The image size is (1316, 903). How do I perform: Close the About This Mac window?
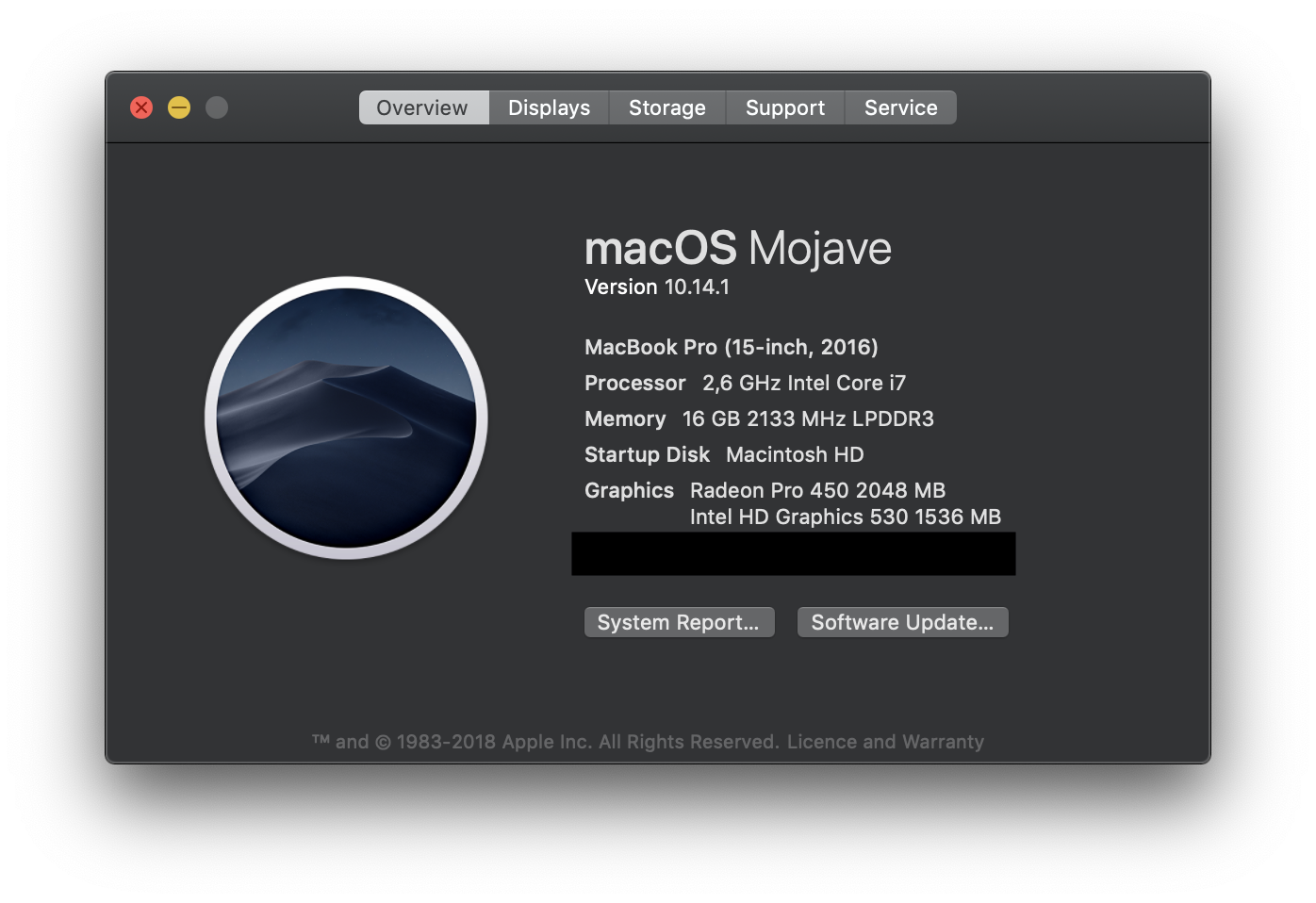(x=141, y=107)
